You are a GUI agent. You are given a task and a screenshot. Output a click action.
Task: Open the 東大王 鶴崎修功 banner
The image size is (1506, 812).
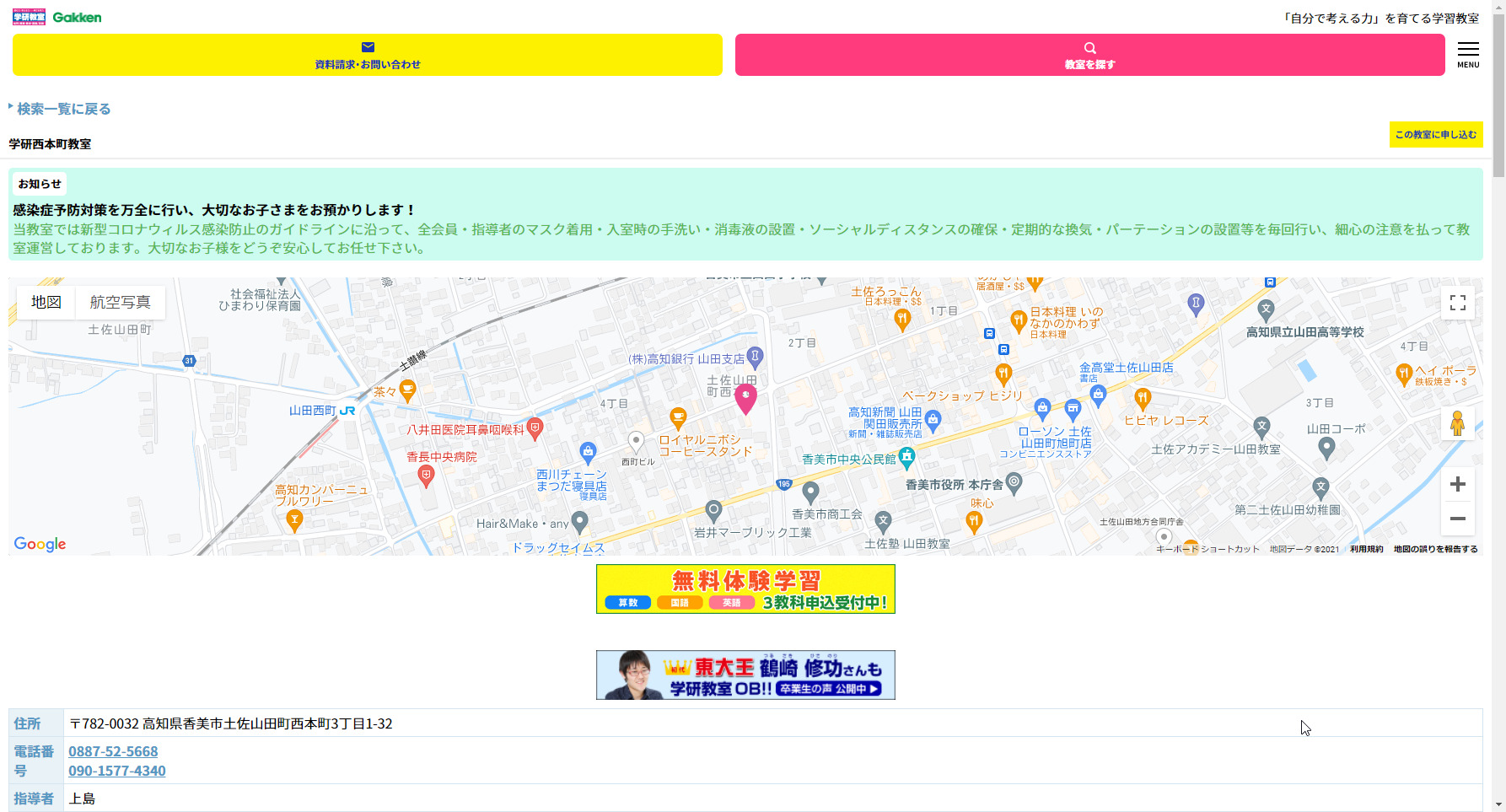[745, 675]
